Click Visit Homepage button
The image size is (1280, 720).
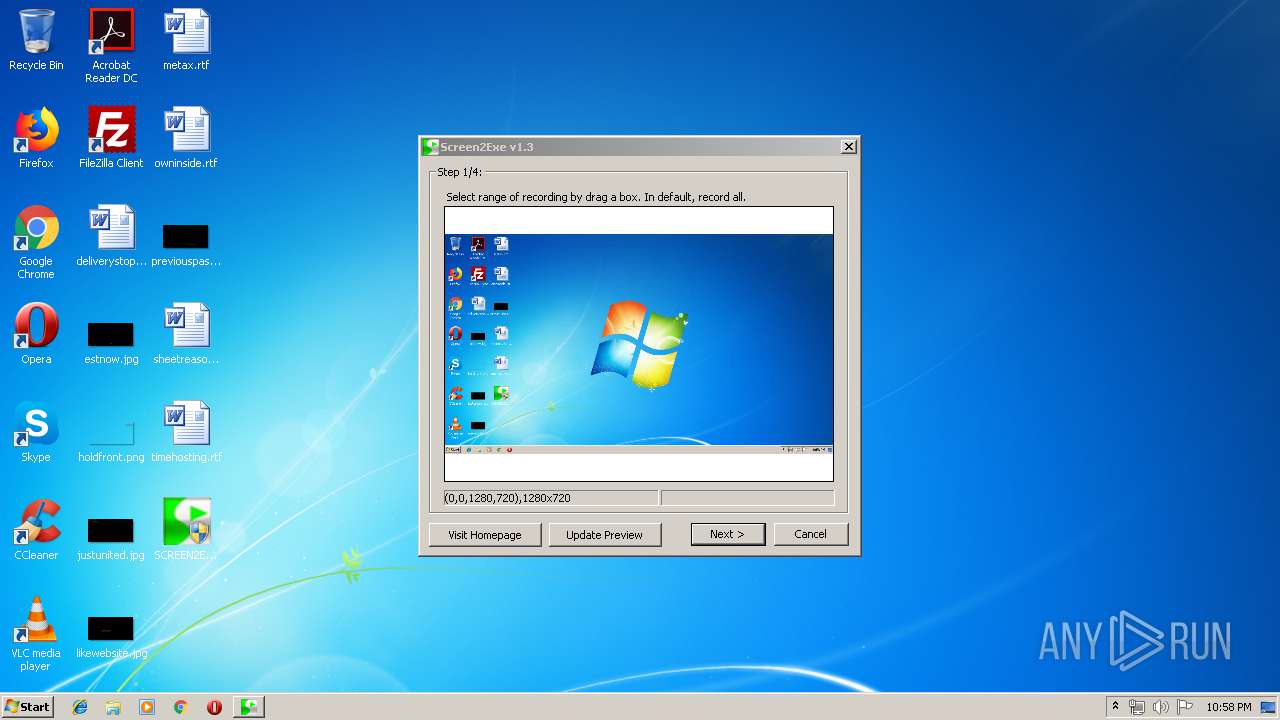coord(485,535)
